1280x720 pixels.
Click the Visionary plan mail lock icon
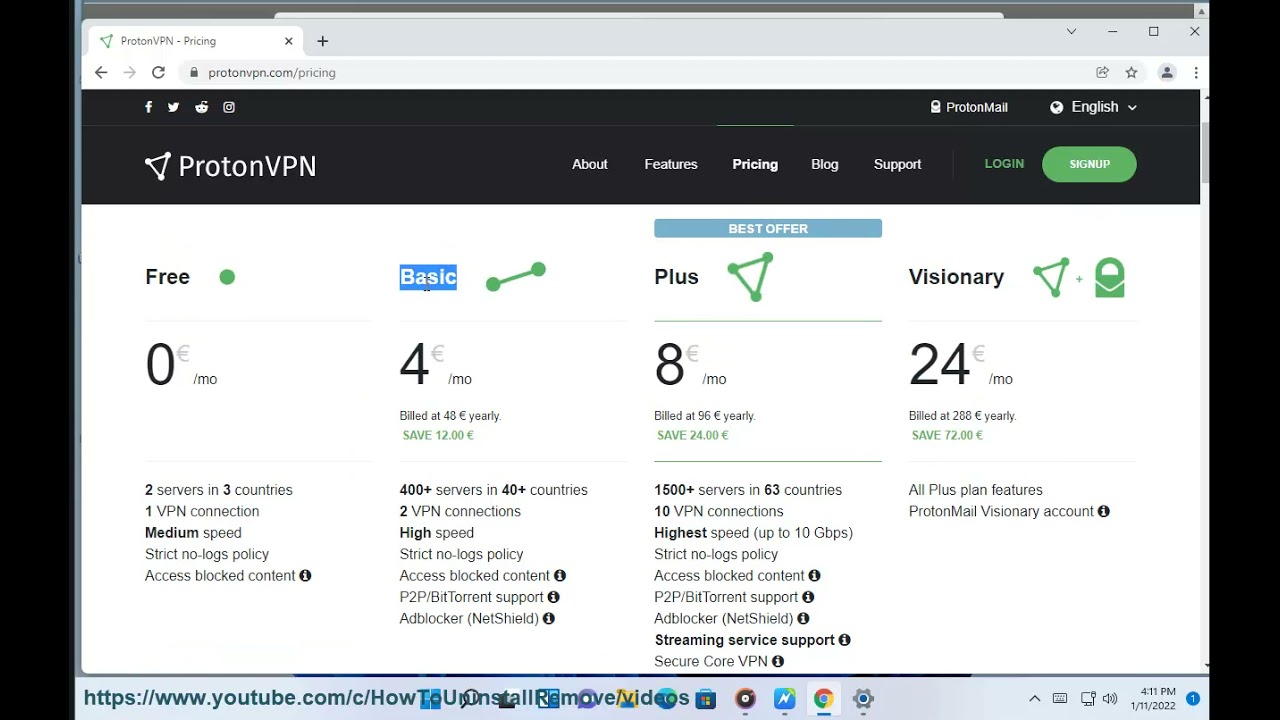tap(1110, 277)
